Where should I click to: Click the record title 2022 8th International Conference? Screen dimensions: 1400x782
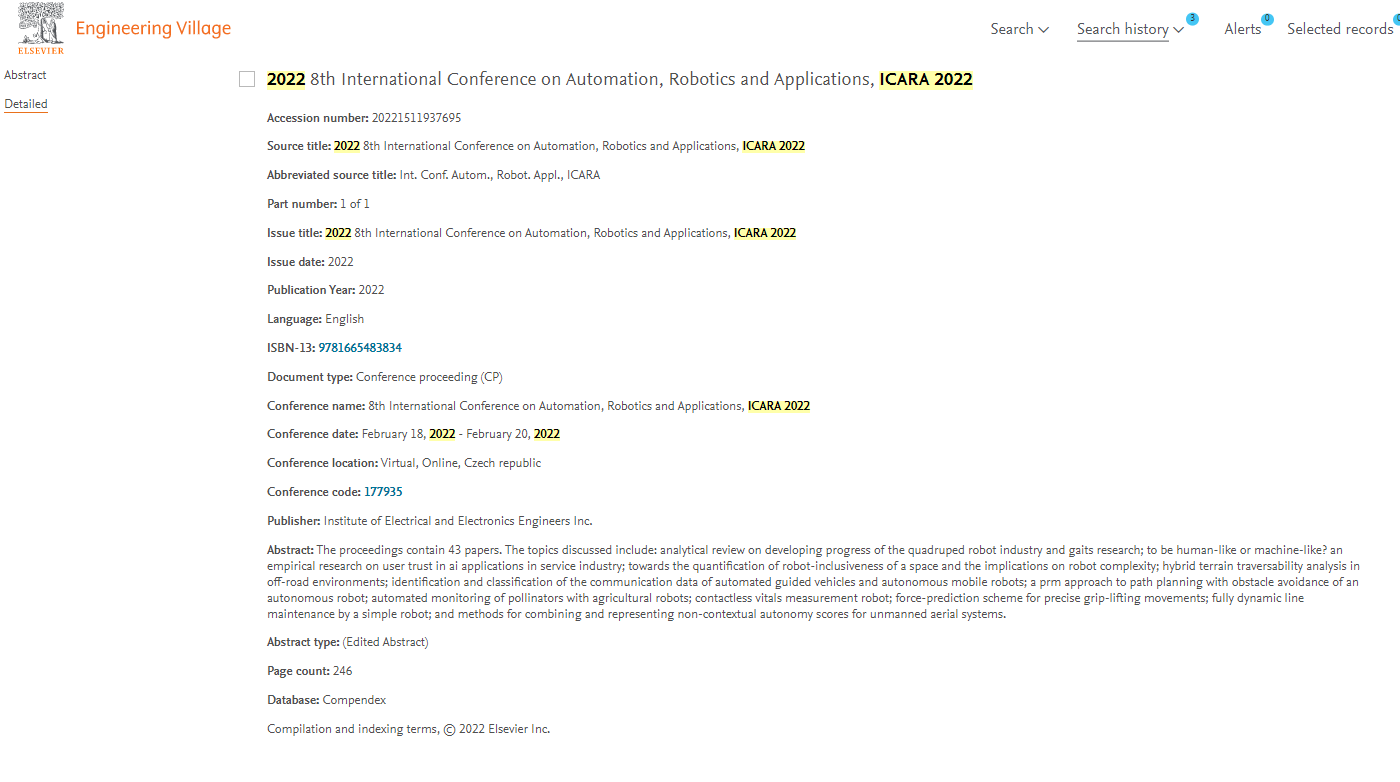(620, 79)
